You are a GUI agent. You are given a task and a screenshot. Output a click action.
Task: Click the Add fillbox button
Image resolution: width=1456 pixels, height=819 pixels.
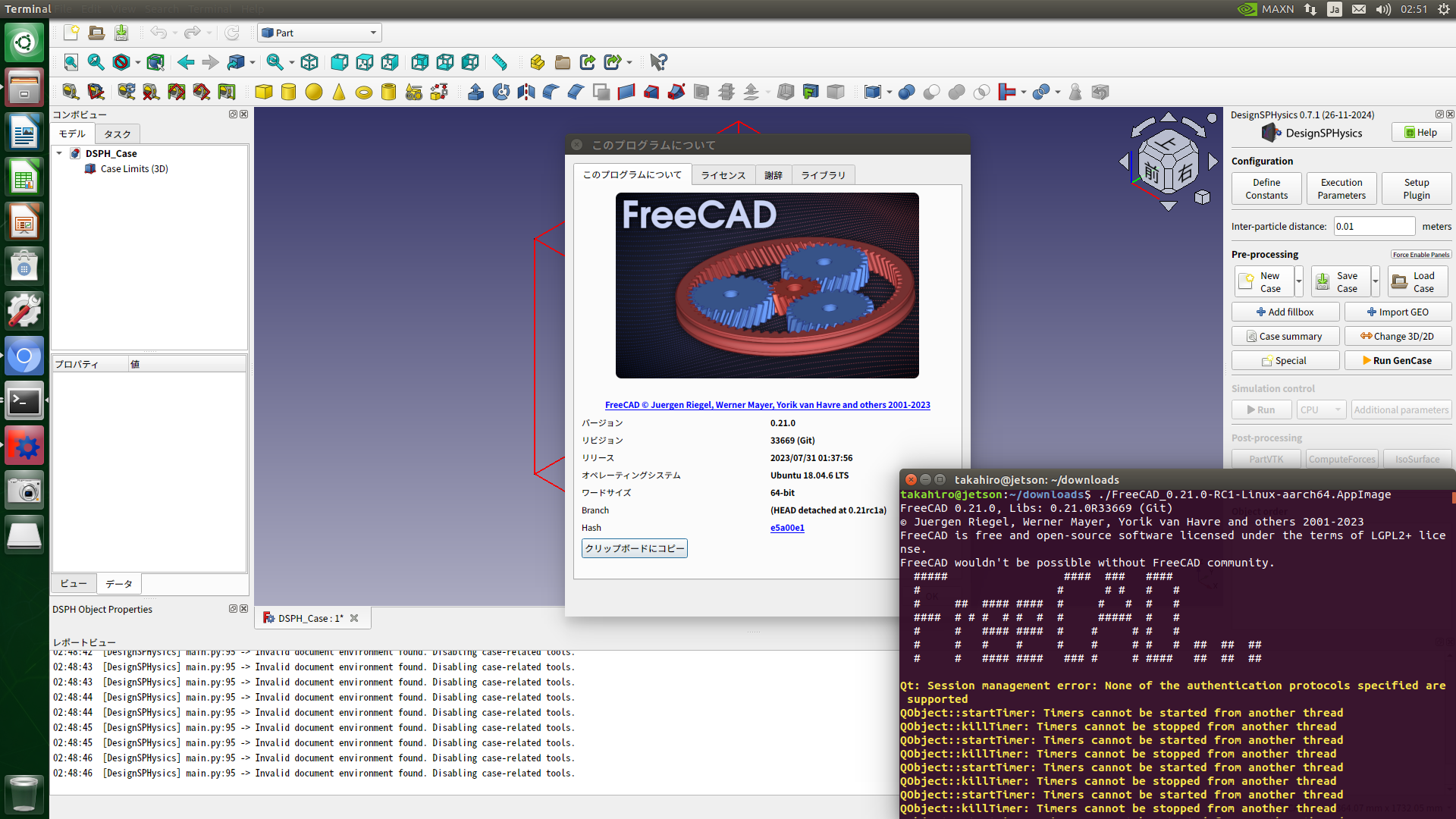[x=1285, y=312]
